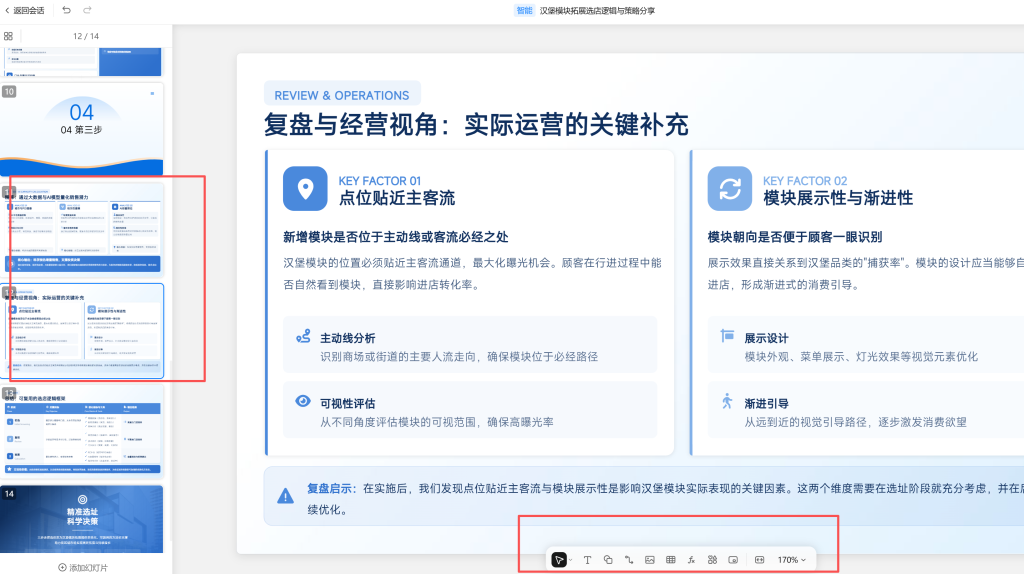Select slide 10 thumbnail 04 第三步
1024x574 pixels.
coord(82,129)
